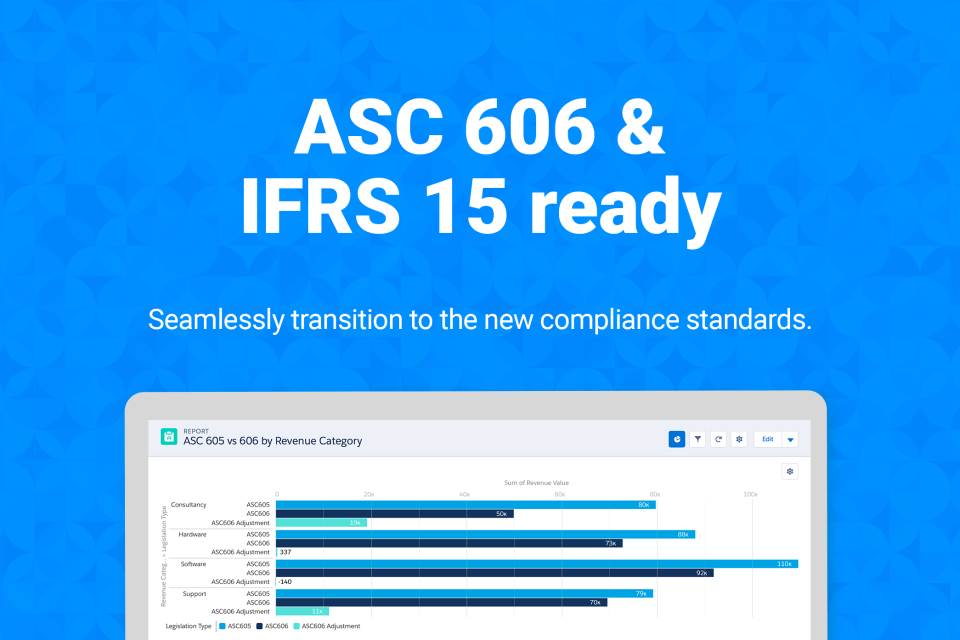The height and width of the screenshot is (640, 960).
Task: Click the ASC605 blue color swatch in the legend
Action: tap(222, 626)
